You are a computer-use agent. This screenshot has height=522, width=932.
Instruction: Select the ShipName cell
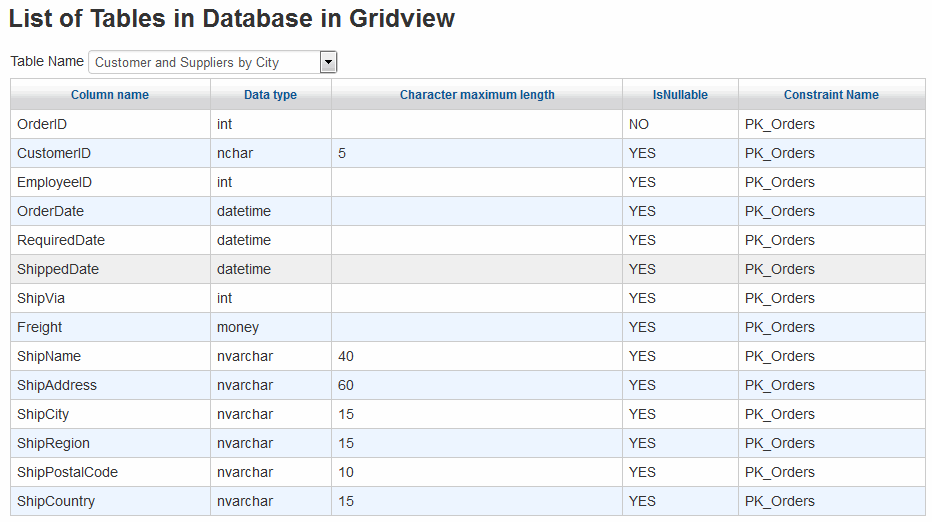point(111,356)
